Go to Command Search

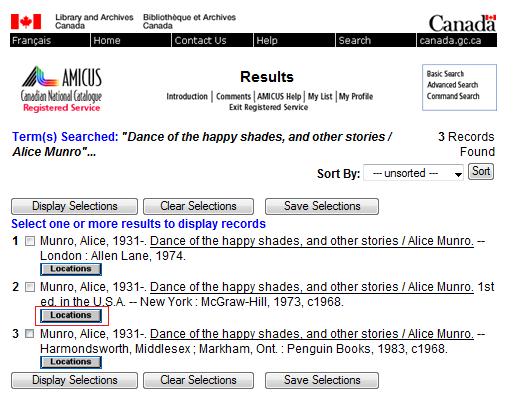click(x=453, y=96)
